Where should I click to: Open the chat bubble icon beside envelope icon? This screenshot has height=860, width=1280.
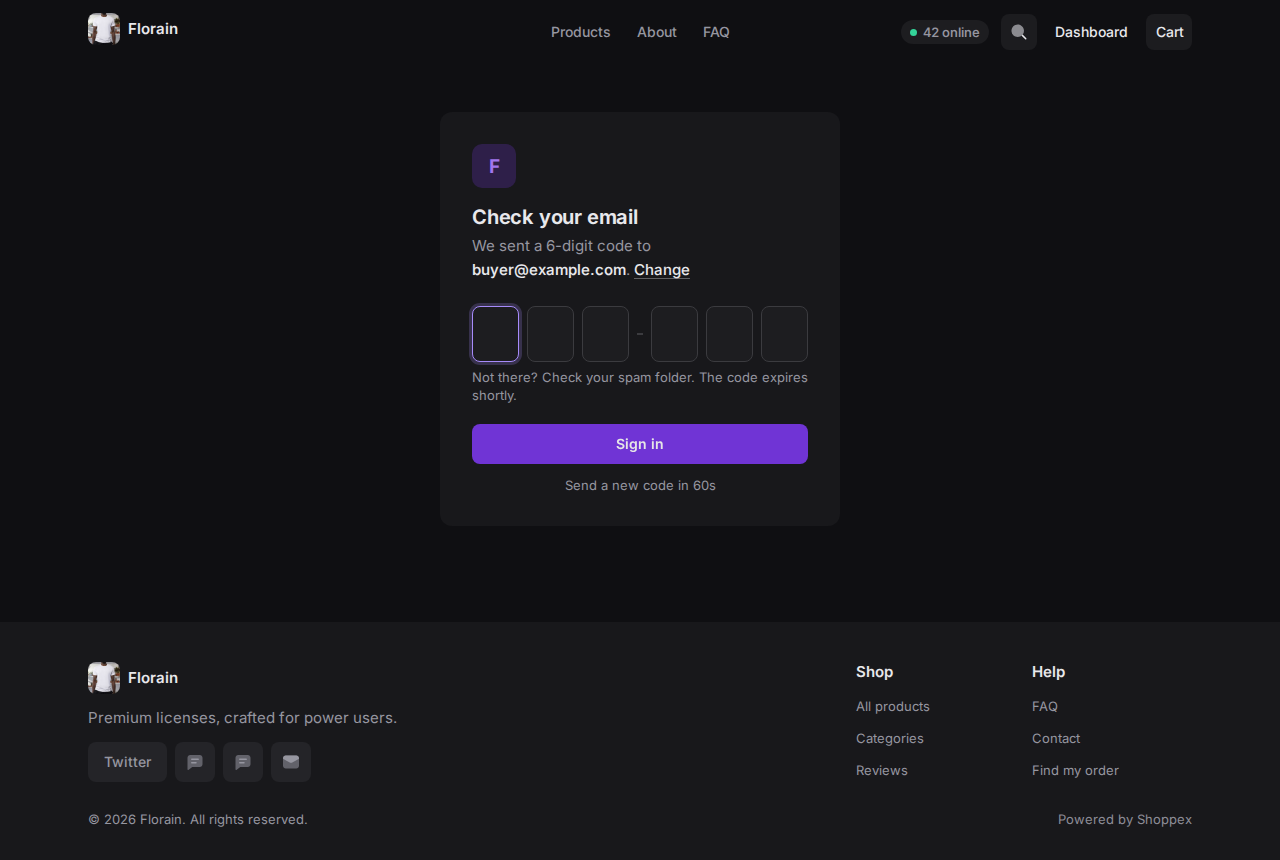[243, 762]
